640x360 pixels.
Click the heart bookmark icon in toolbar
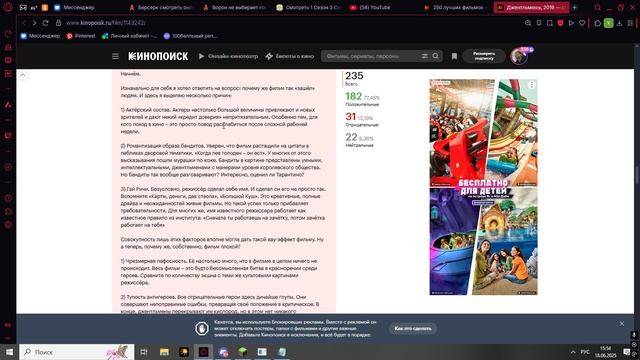(582, 23)
